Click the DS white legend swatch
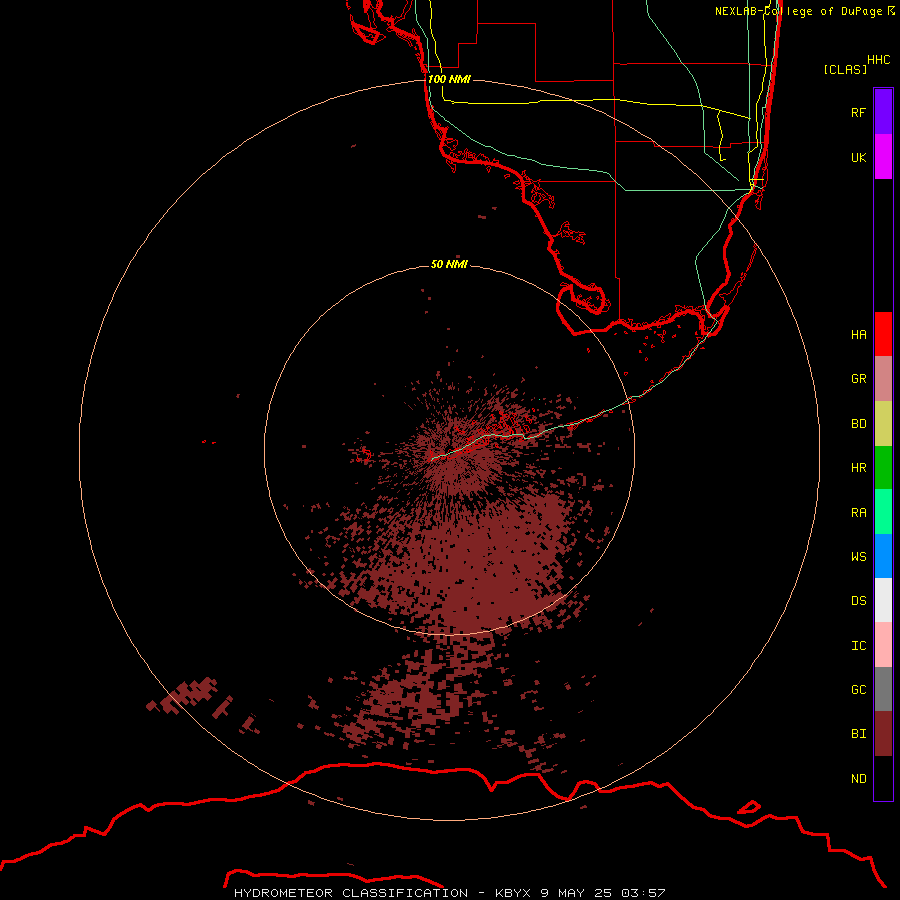 [x=883, y=600]
